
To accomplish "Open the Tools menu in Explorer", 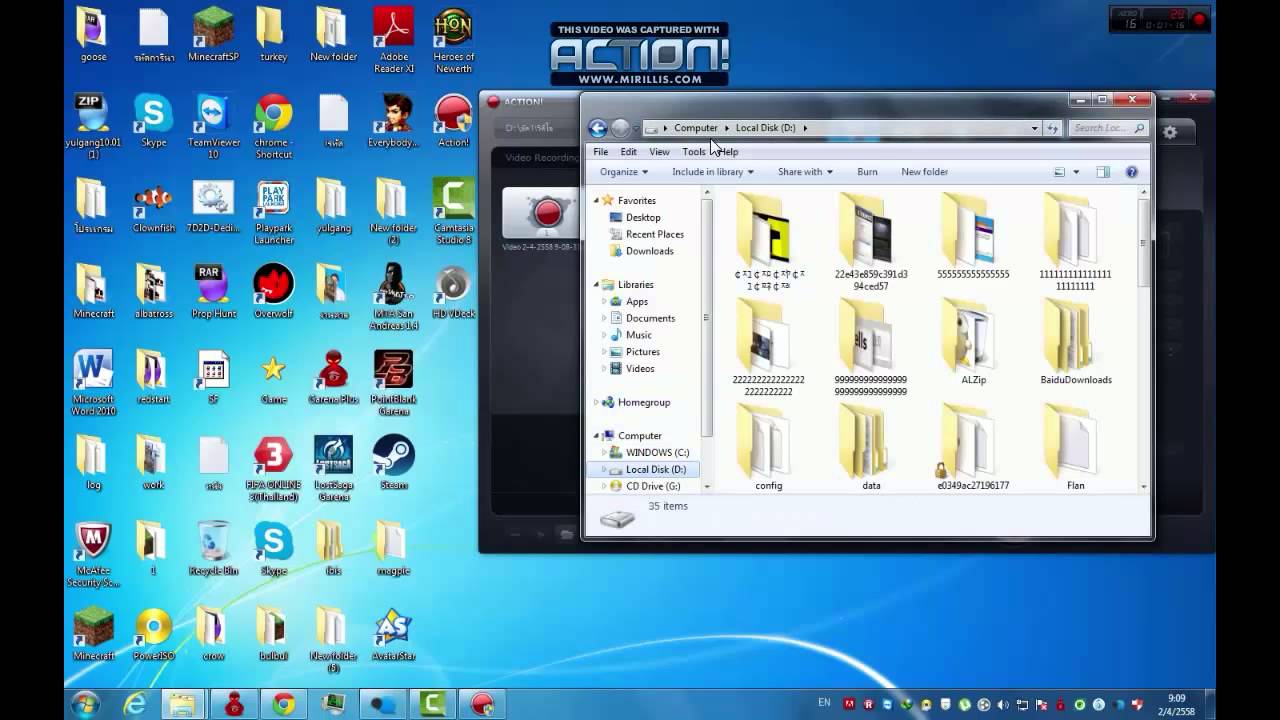I will click(x=693, y=152).
